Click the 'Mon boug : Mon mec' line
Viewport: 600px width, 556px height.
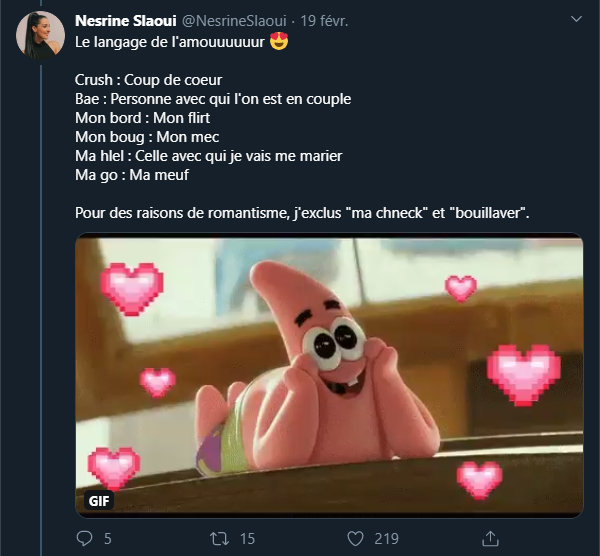(x=146, y=137)
